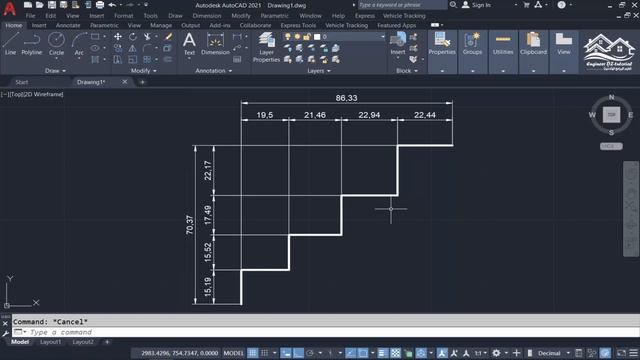Click the command line input field
Screen dimensions: 640x360
pyautogui.click(x=326, y=332)
